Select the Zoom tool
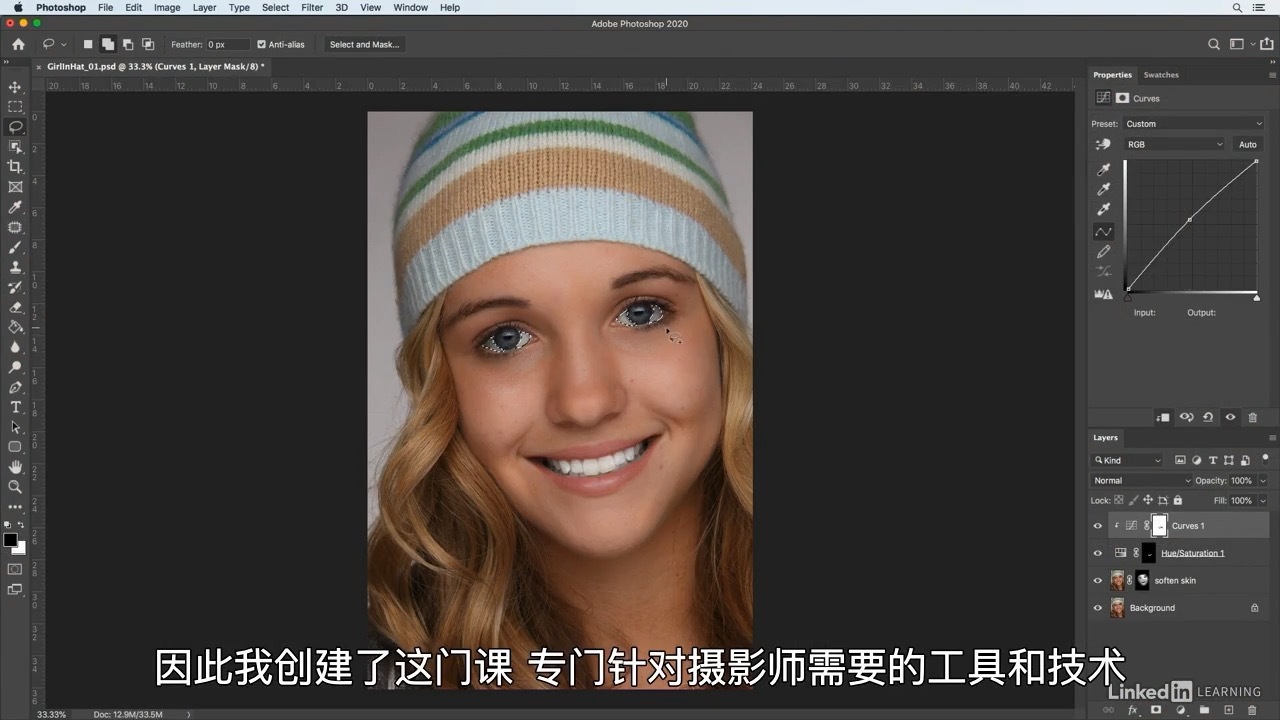 [15, 487]
